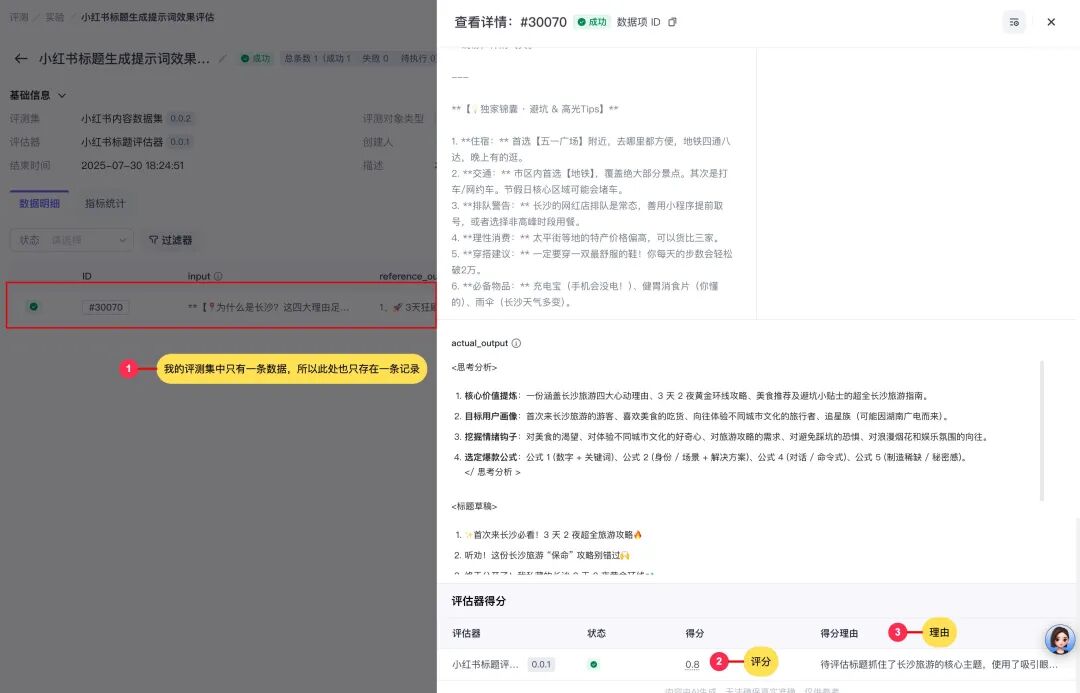Click the 评测 breadcrumb link
Image resolution: width=1080 pixels, height=693 pixels.
click(x=19, y=17)
